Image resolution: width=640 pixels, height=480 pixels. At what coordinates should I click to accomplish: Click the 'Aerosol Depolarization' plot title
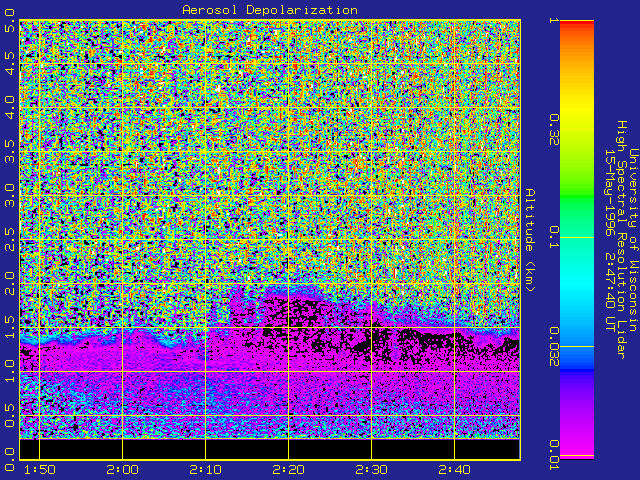pyautogui.click(x=270, y=10)
